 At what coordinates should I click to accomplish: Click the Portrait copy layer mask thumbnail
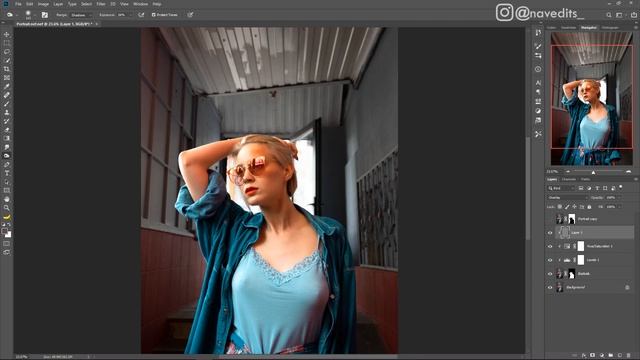571,219
